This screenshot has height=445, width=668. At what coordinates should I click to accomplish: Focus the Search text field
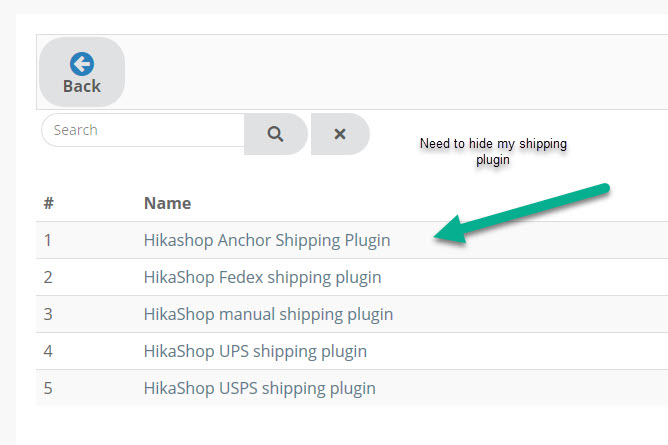[143, 130]
